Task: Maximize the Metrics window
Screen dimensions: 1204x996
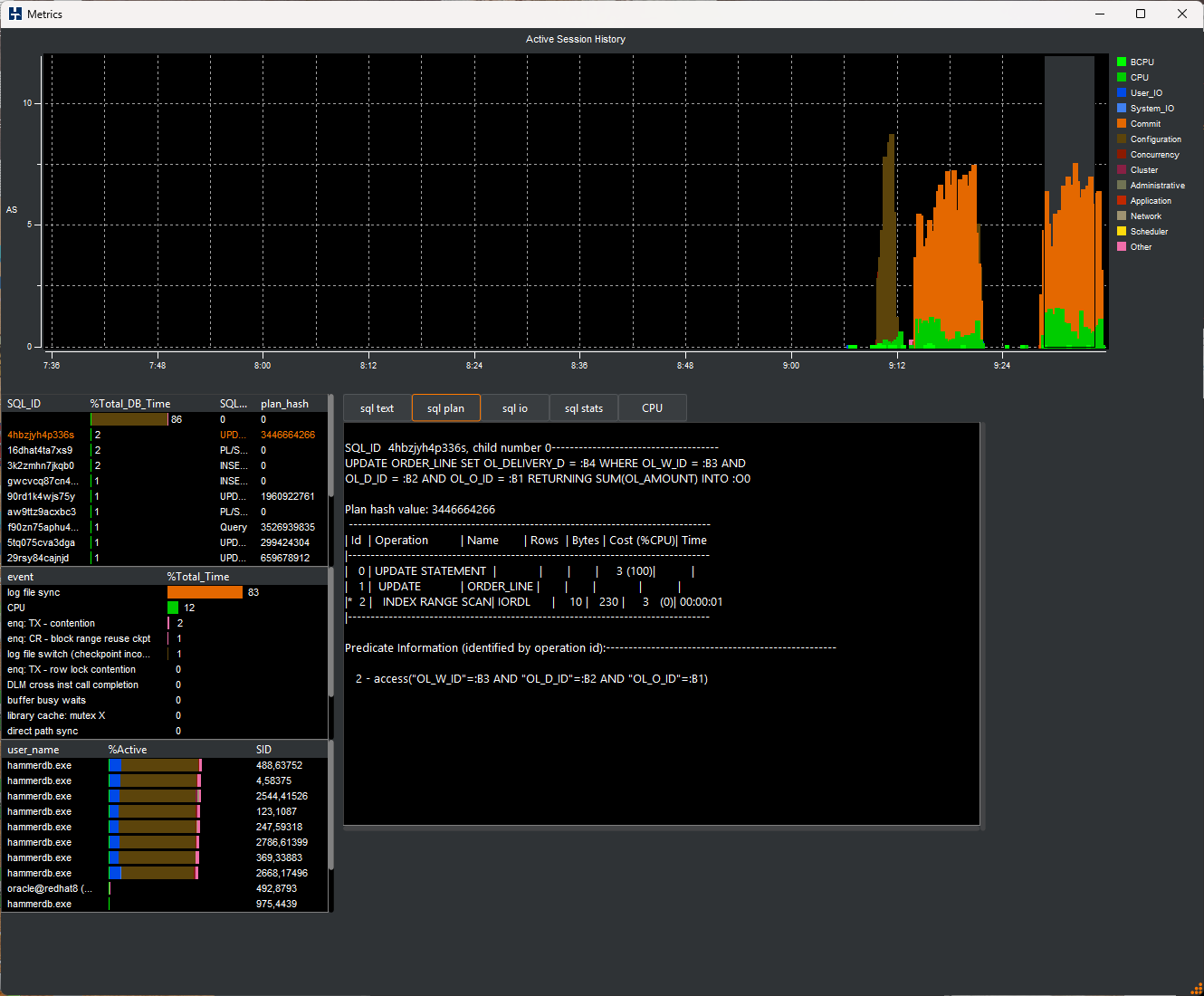Action: click(1141, 14)
